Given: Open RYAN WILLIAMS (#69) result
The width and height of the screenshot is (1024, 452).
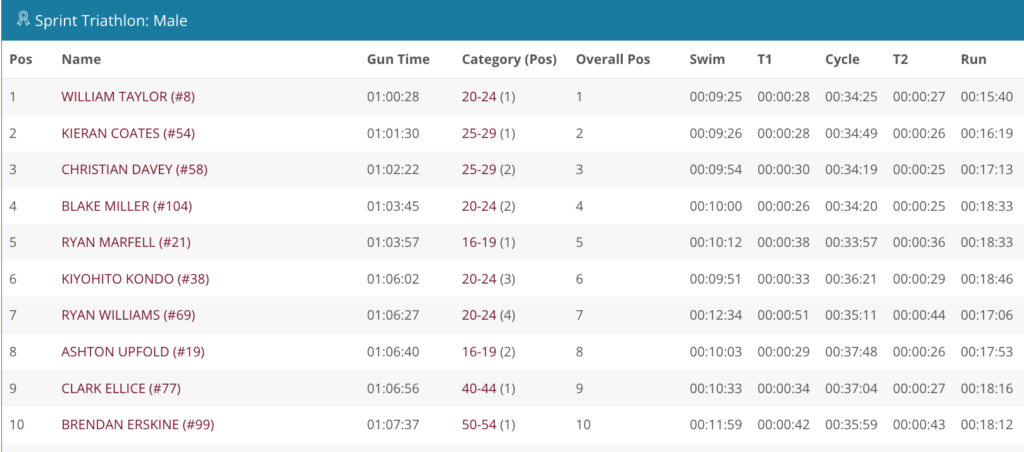Looking at the screenshot, I should pos(128,316).
